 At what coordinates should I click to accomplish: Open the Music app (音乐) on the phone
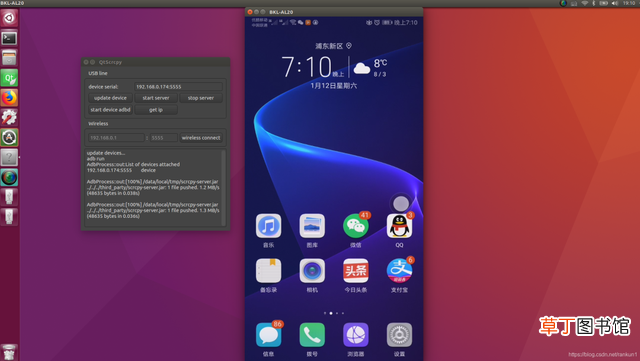(x=268, y=225)
